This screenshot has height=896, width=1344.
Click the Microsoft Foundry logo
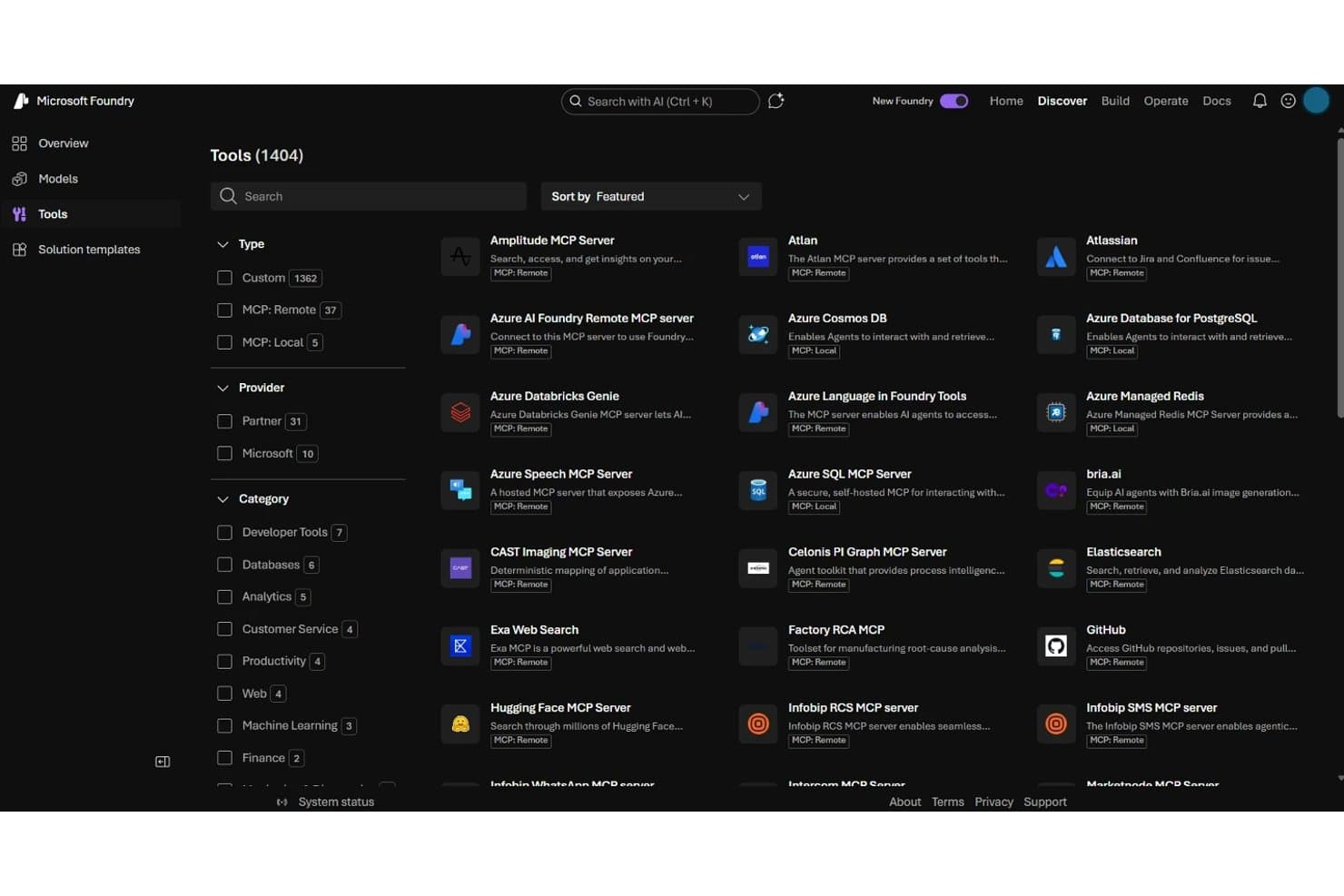pyautogui.click(x=21, y=101)
